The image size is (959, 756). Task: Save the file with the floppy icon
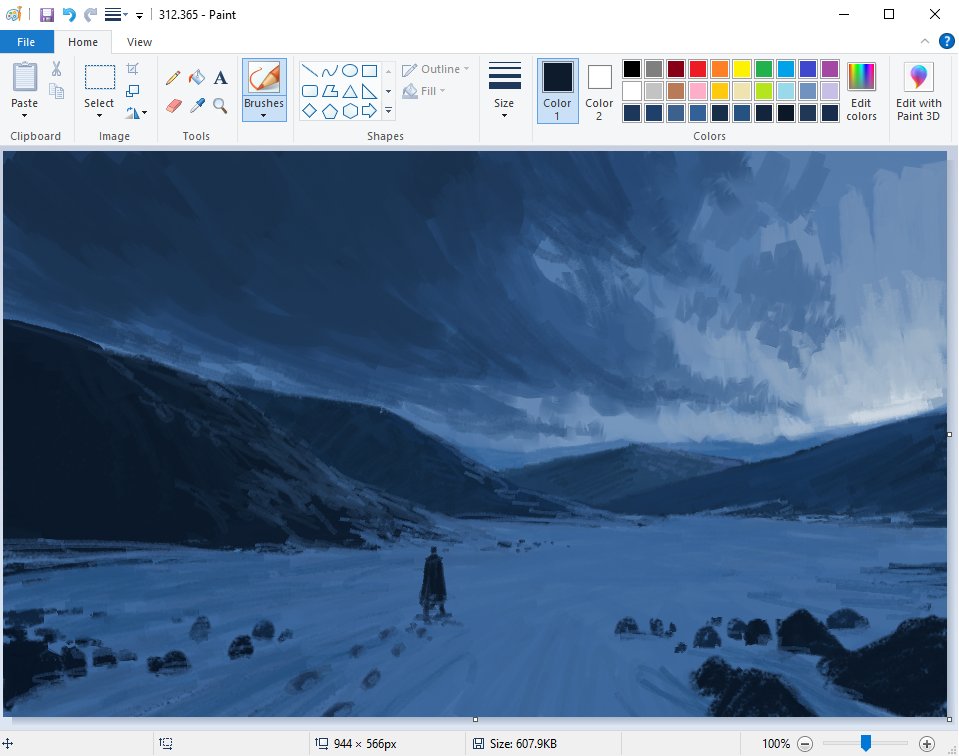tap(47, 15)
